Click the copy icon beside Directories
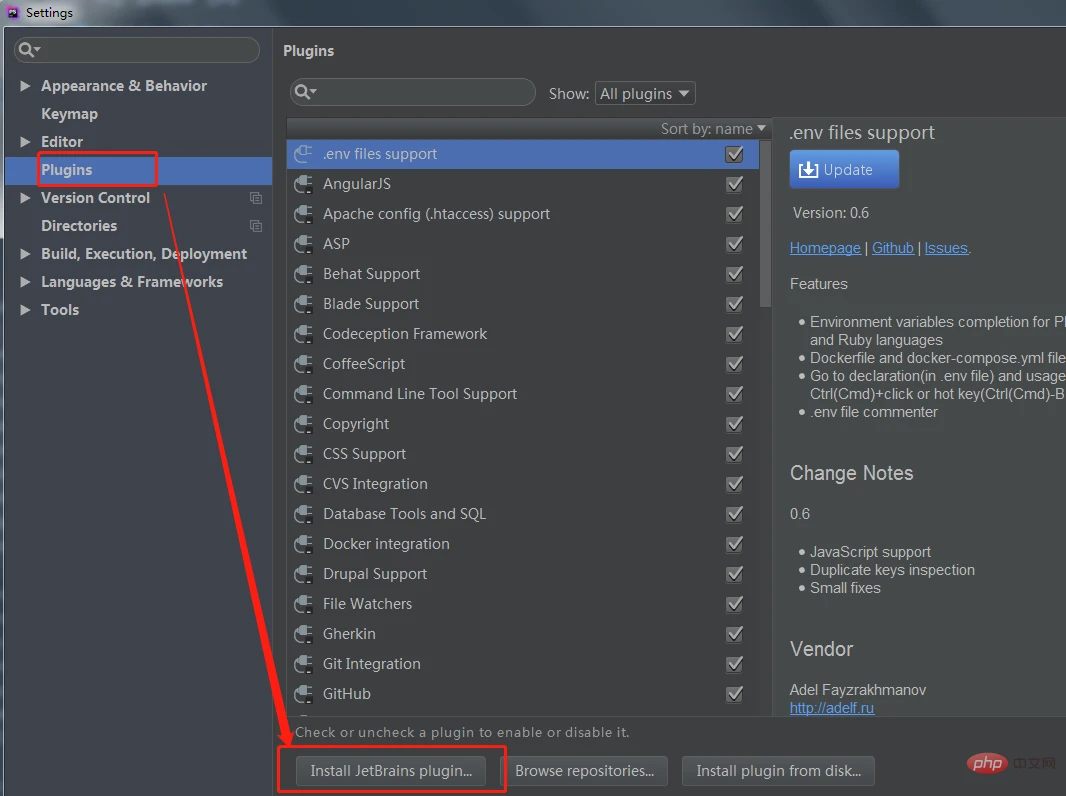This screenshot has height=796, width=1066. pyautogui.click(x=256, y=226)
